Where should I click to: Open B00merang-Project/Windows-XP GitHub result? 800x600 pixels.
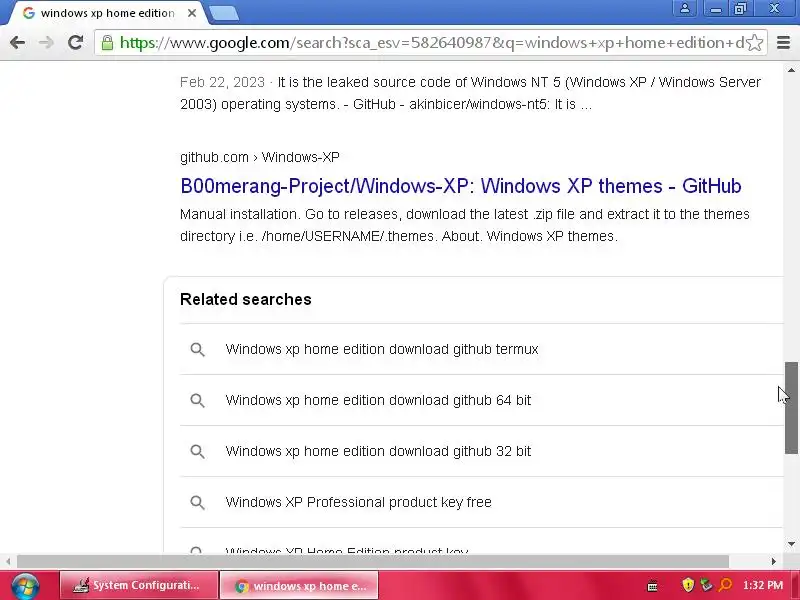[x=461, y=186]
